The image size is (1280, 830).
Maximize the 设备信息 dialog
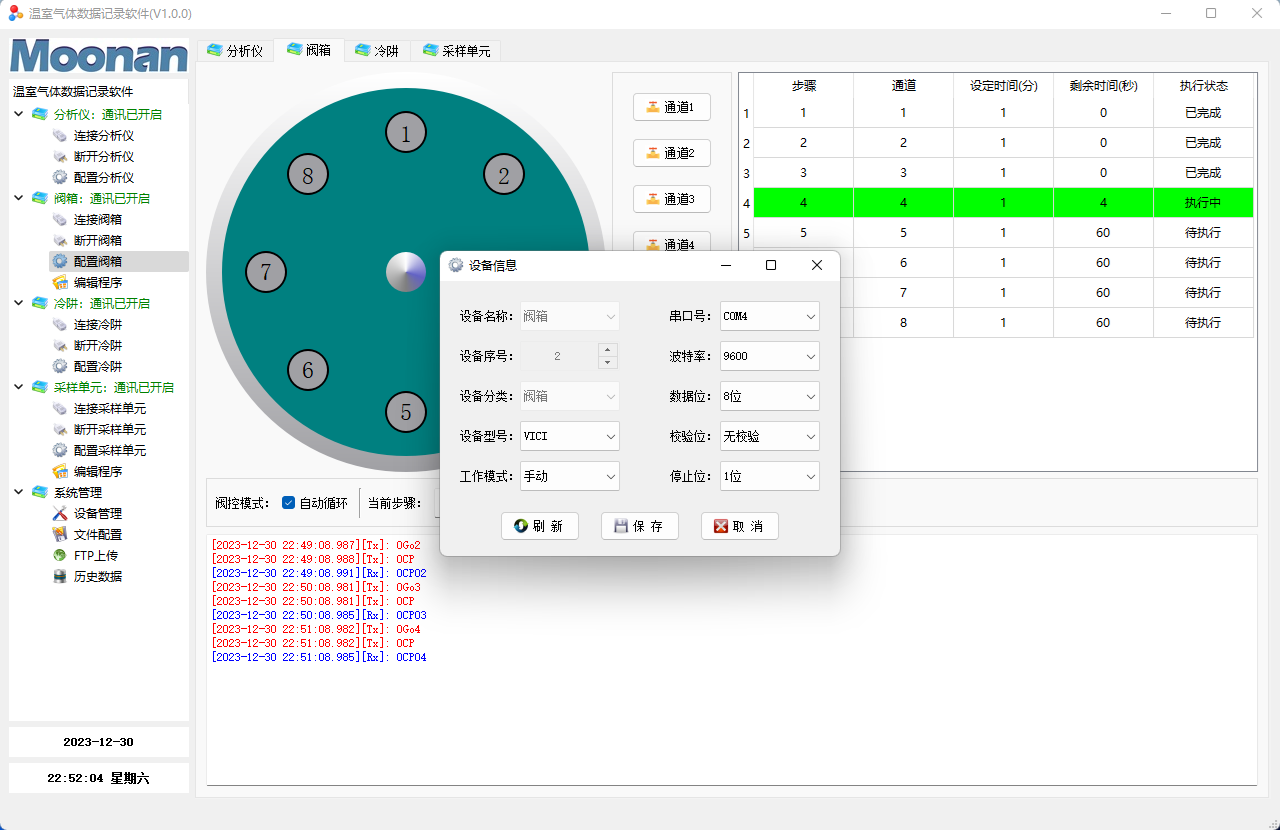[x=771, y=265]
